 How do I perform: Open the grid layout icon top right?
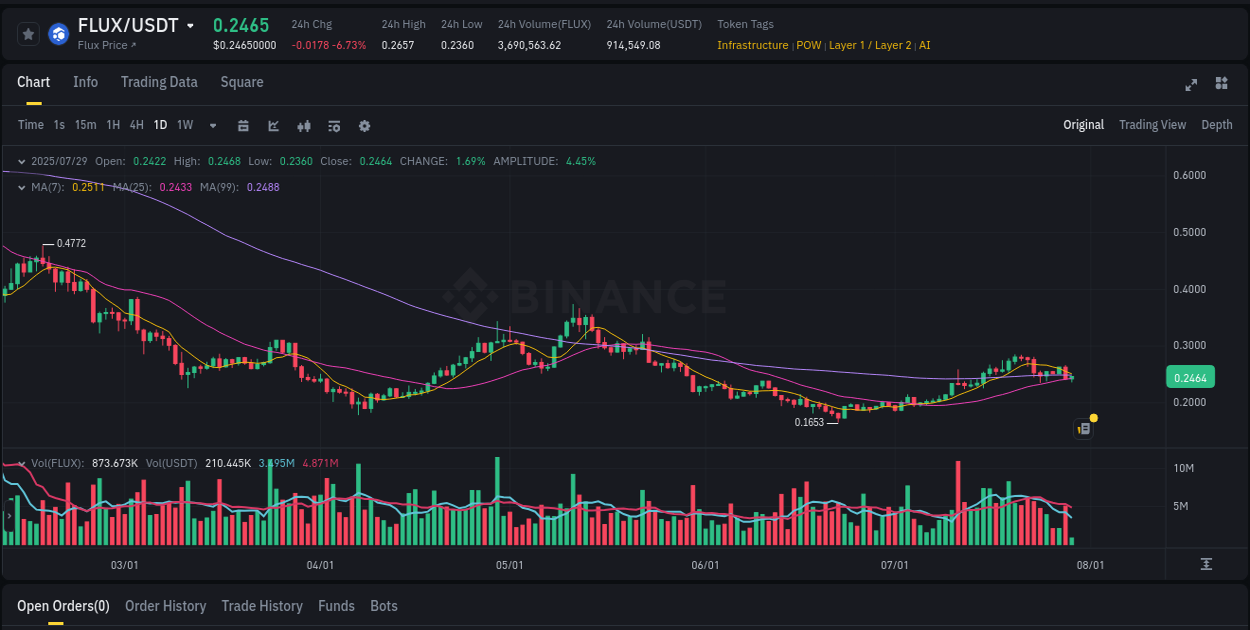(1222, 85)
